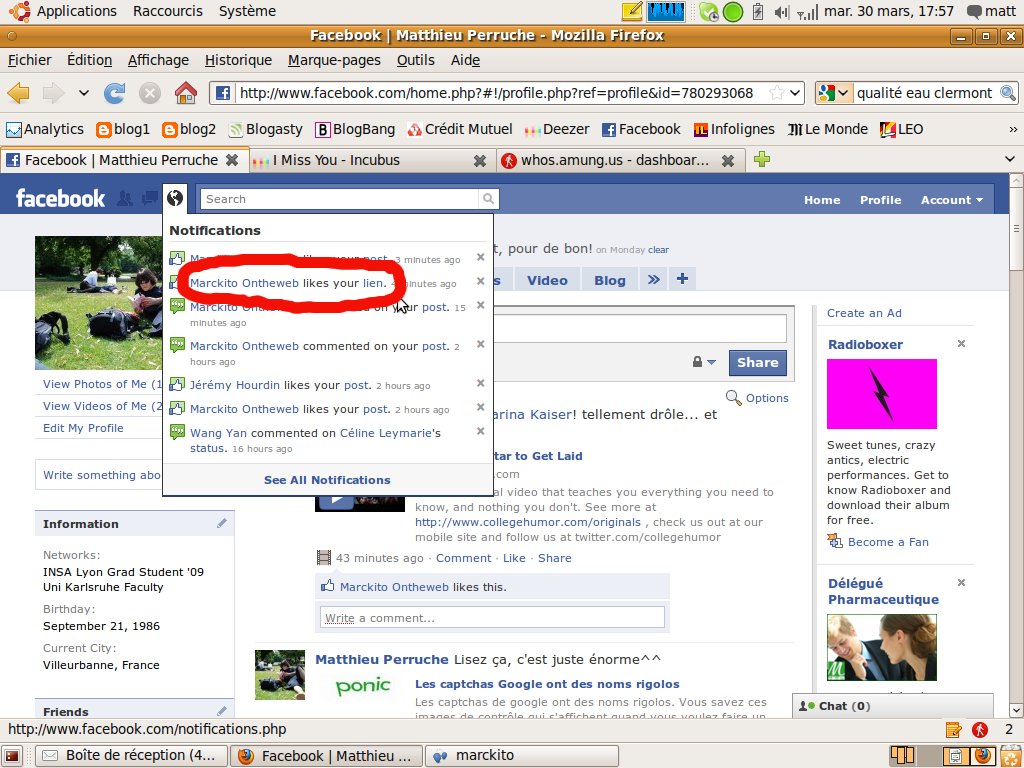
Task: Reload the page with the refresh icon
Action: click(114, 93)
